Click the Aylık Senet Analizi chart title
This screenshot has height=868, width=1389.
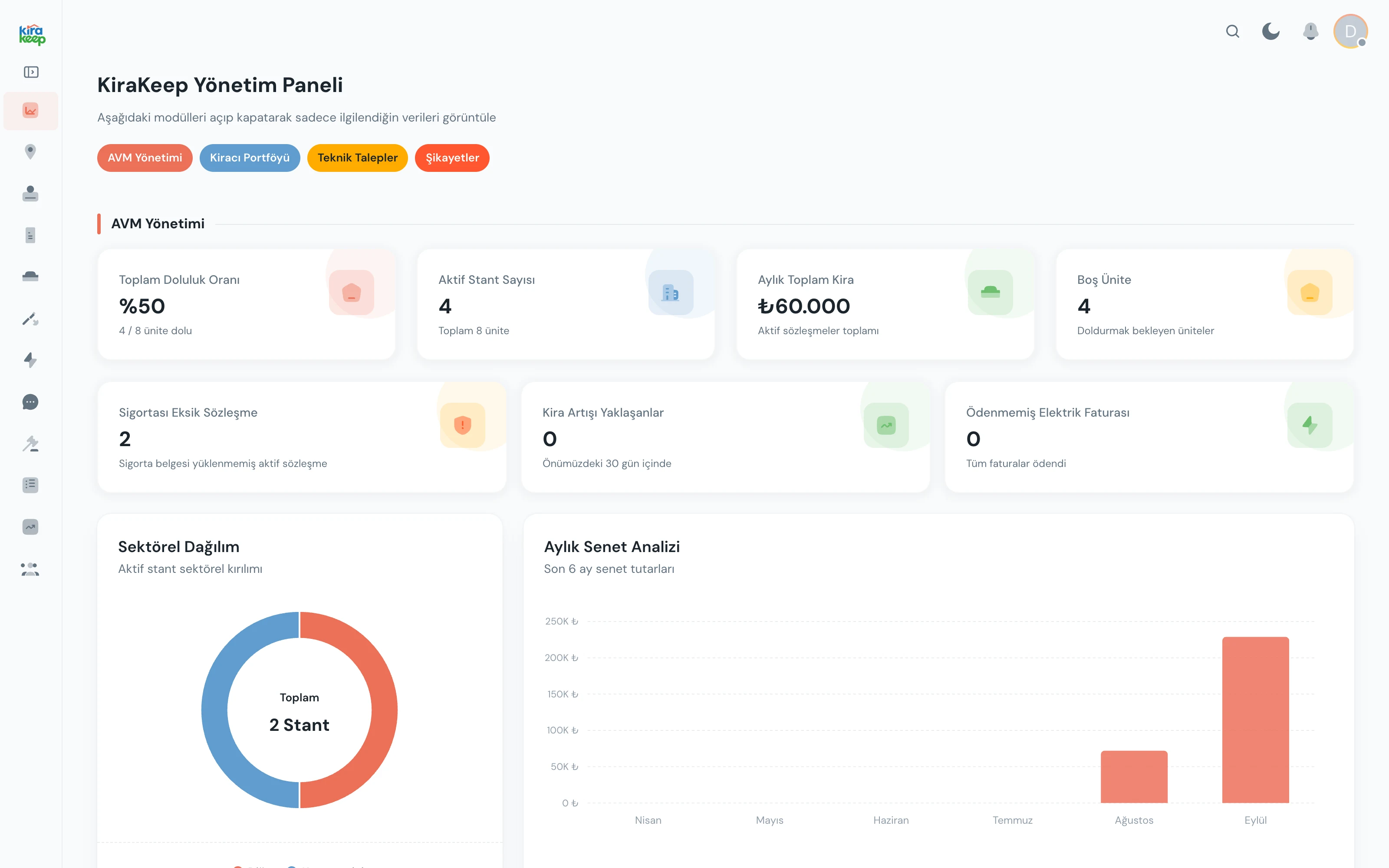tap(612, 546)
